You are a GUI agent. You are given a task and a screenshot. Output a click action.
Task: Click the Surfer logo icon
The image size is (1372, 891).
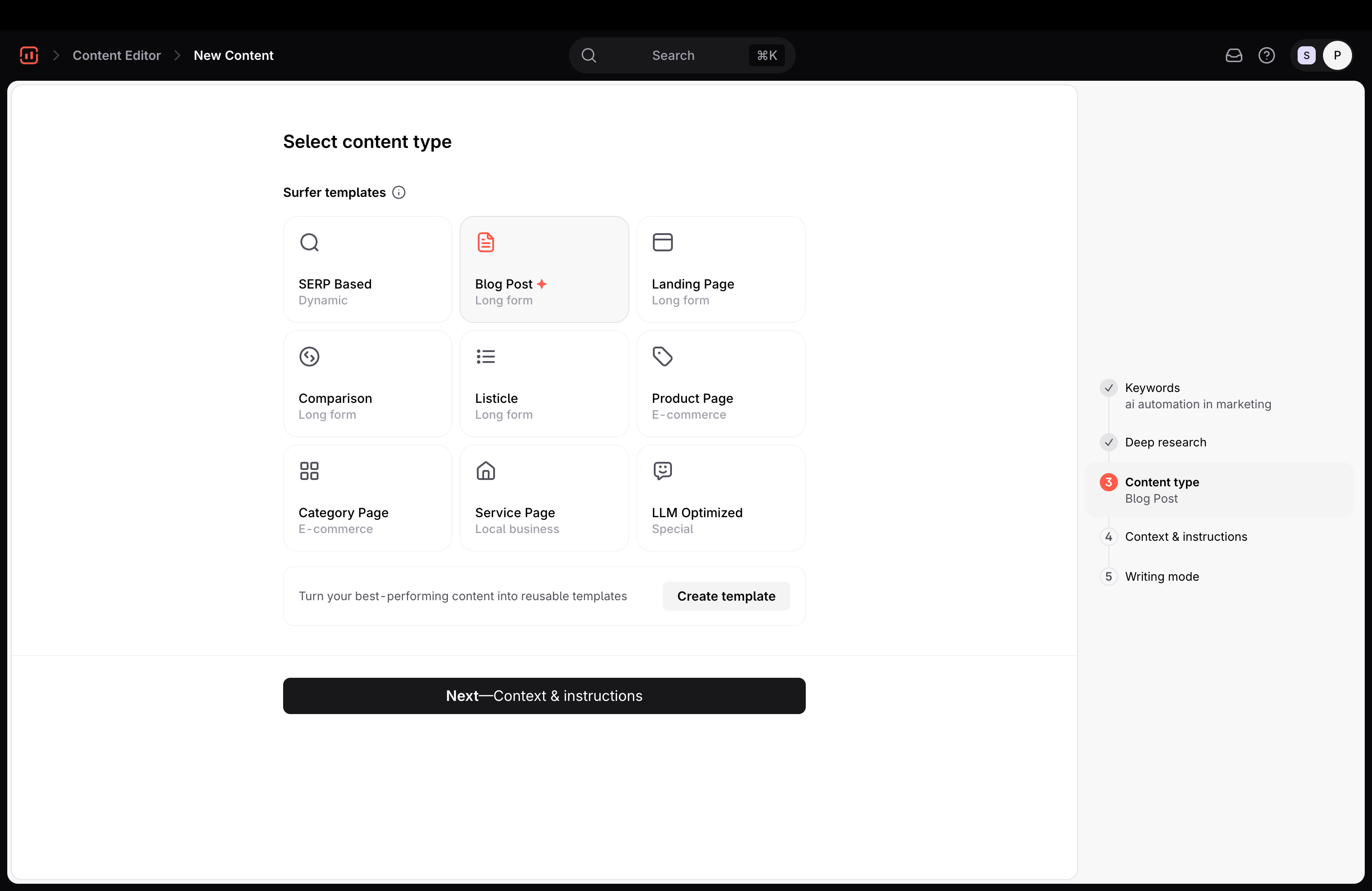pos(29,55)
